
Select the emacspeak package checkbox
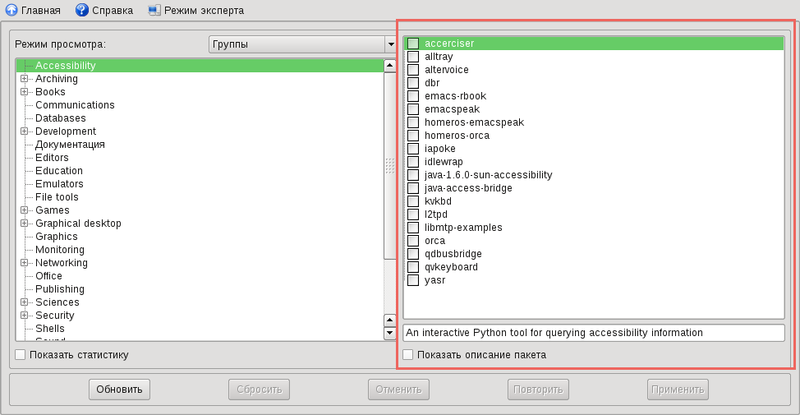(413, 109)
